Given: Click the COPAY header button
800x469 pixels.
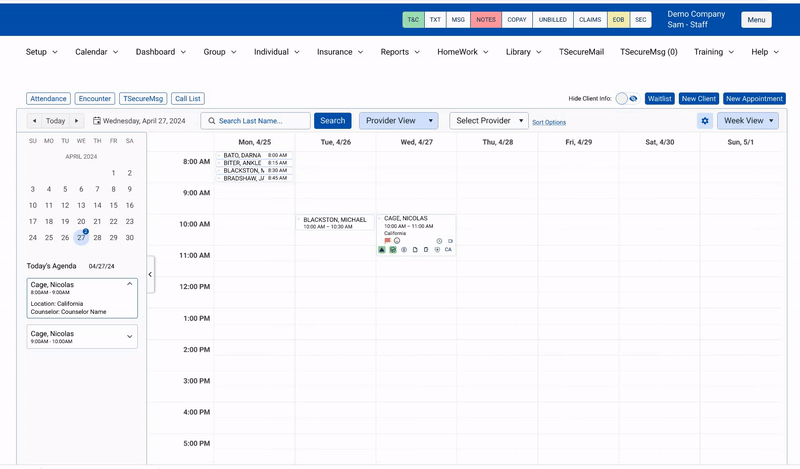Looking at the screenshot, I should pos(517,20).
